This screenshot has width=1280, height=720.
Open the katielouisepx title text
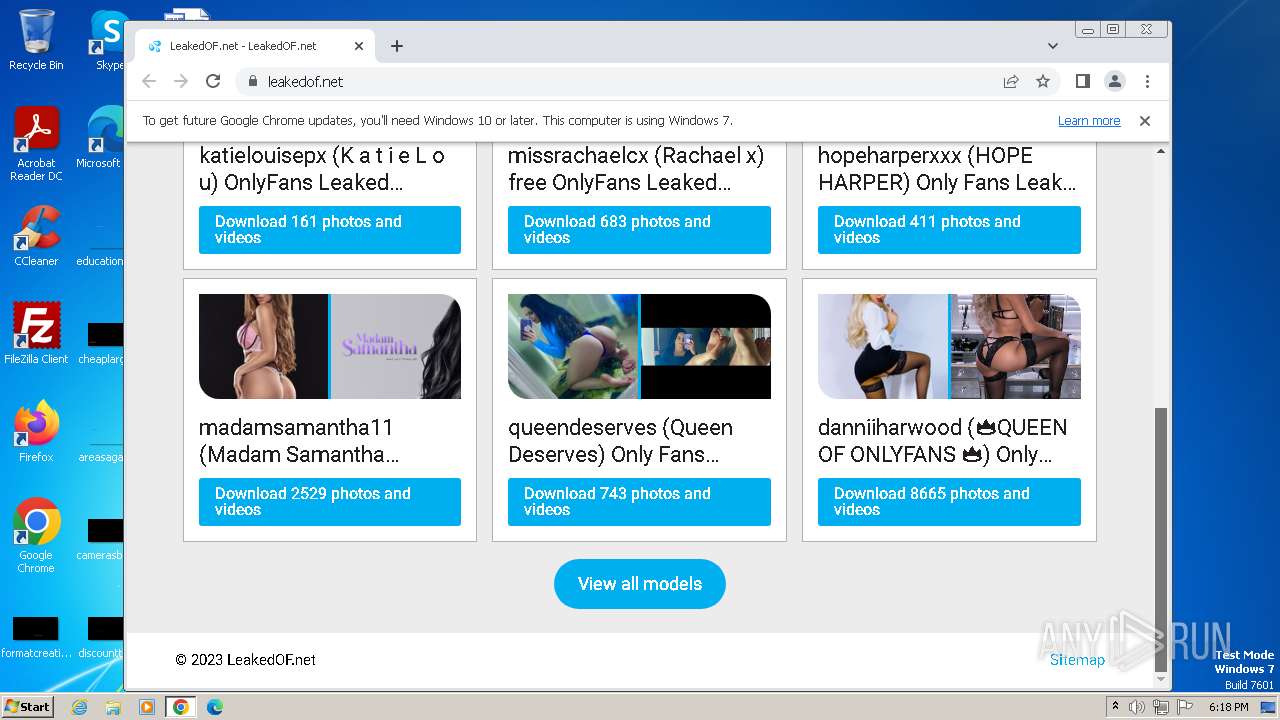[322, 169]
